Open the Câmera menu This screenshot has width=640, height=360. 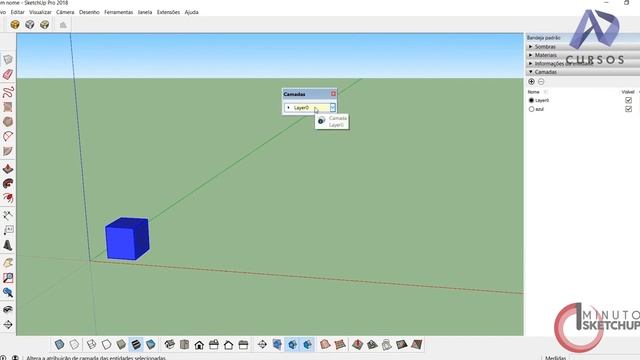click(65, 12)
